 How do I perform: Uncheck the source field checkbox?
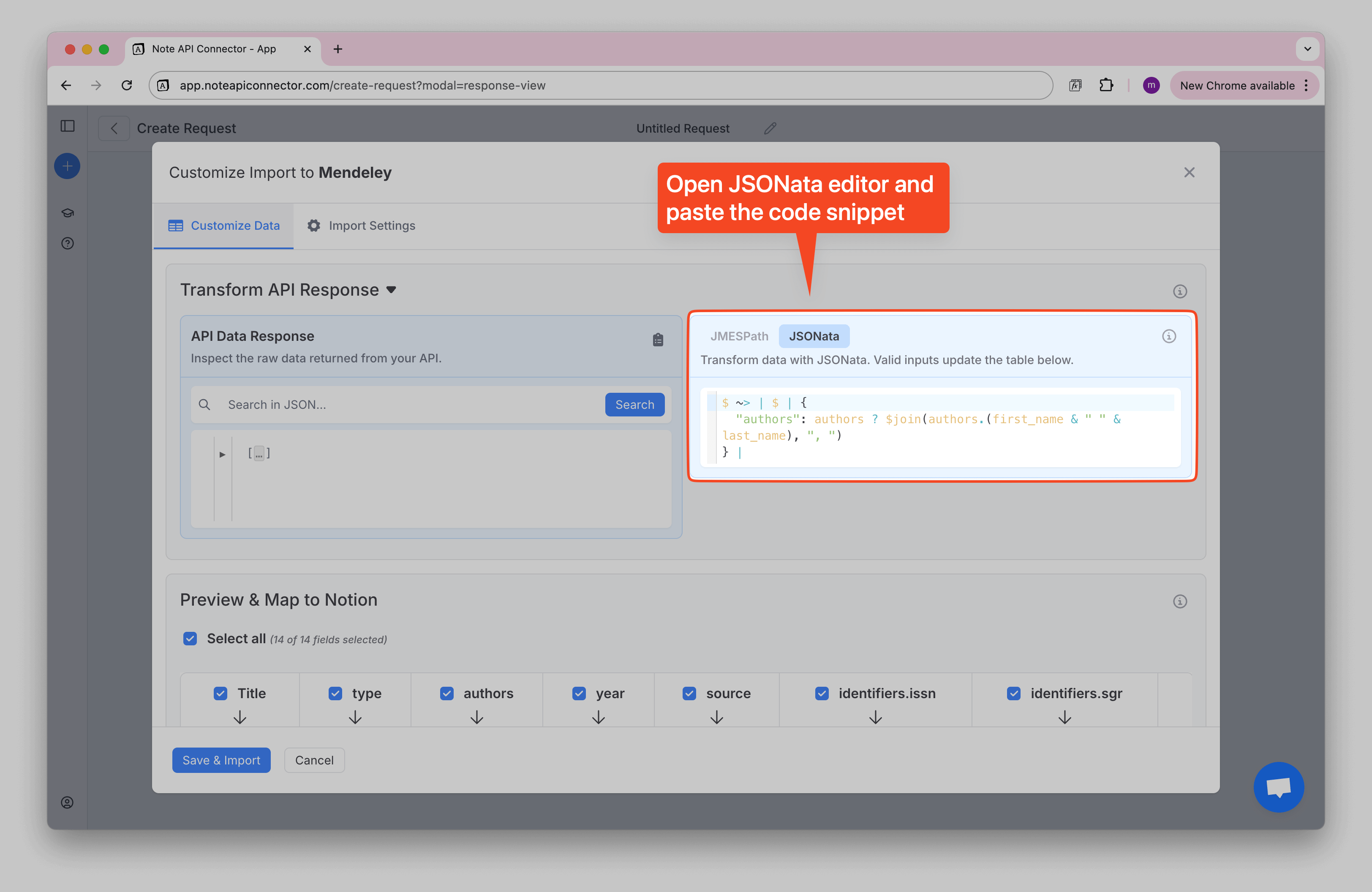[x=689, y=693]
